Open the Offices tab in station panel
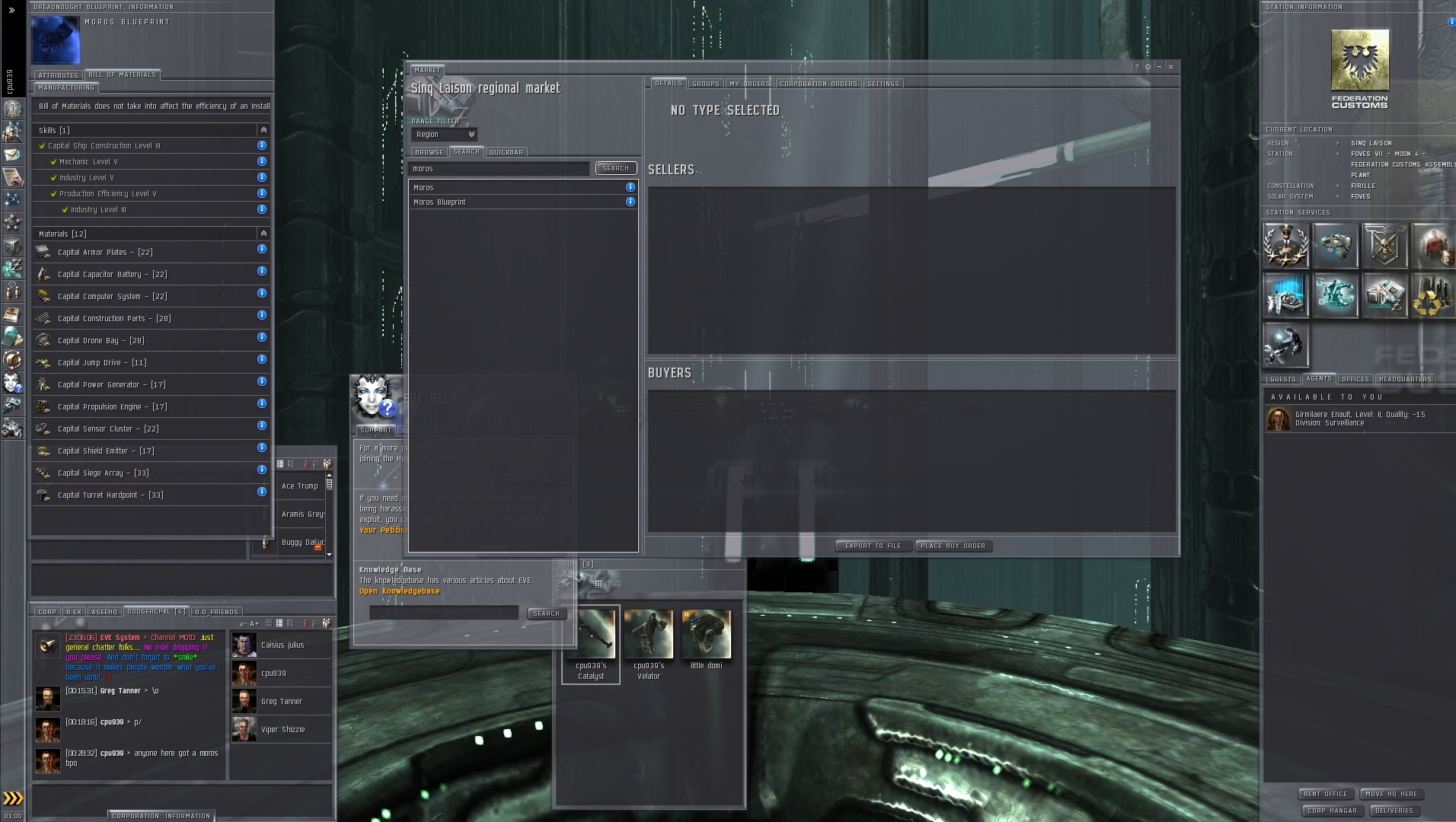This screenshot has height=822, width=1456. (x=1355, y=379)
